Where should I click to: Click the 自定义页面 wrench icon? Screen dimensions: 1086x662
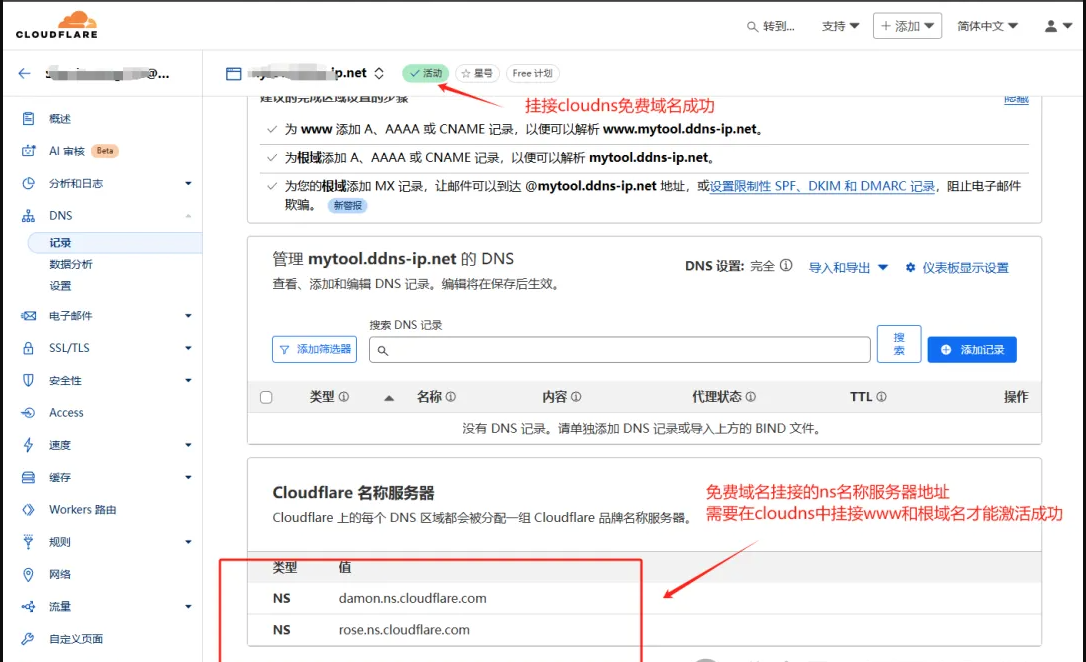pos(28,638)
